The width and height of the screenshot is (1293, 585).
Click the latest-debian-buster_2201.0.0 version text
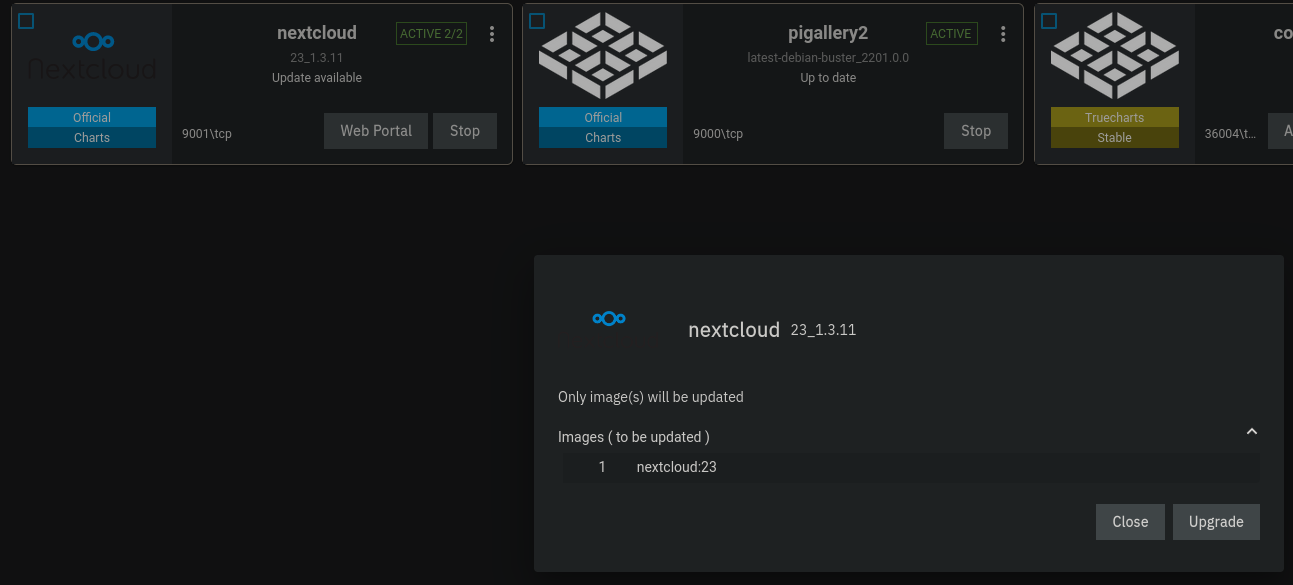tap(828, 58)
